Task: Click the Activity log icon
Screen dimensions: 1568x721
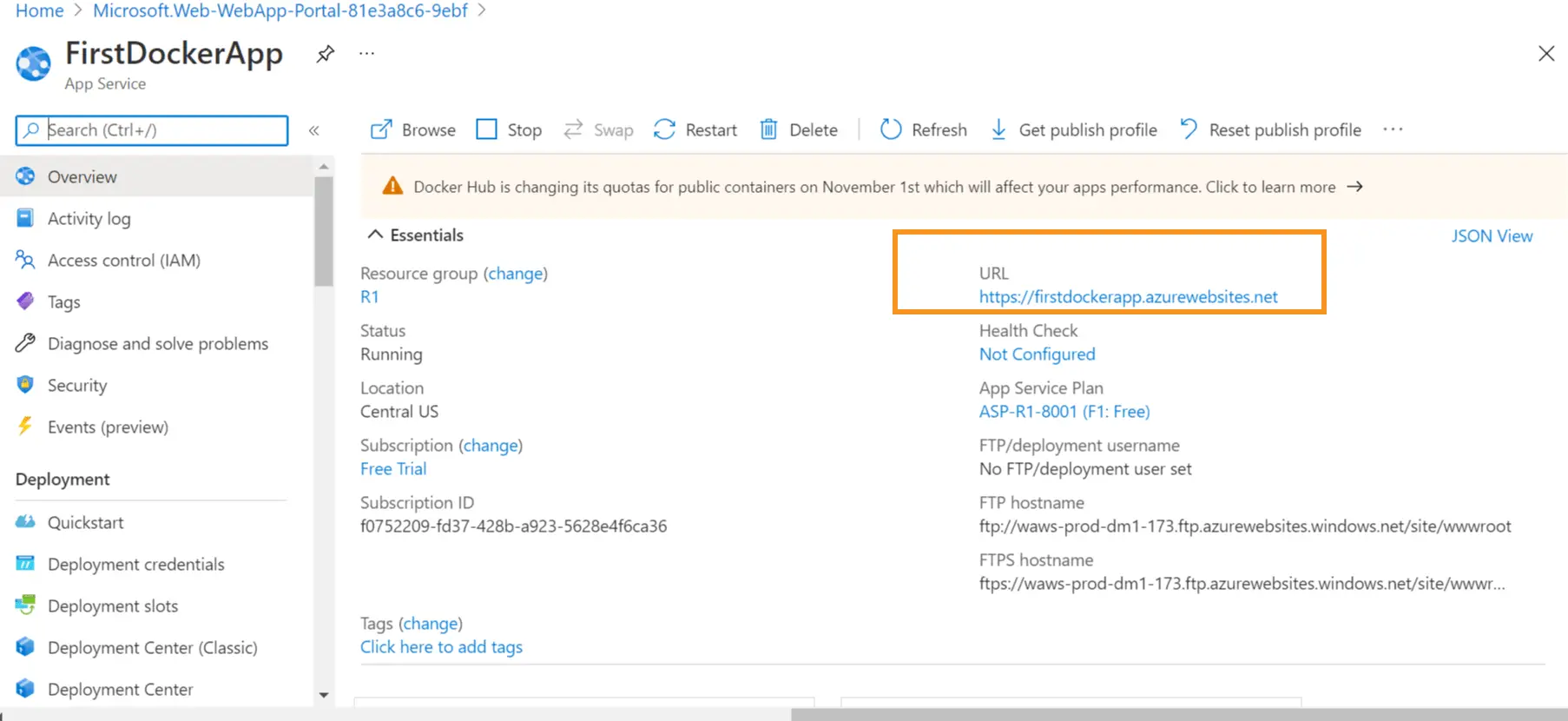Action: (x=25, y=218)
